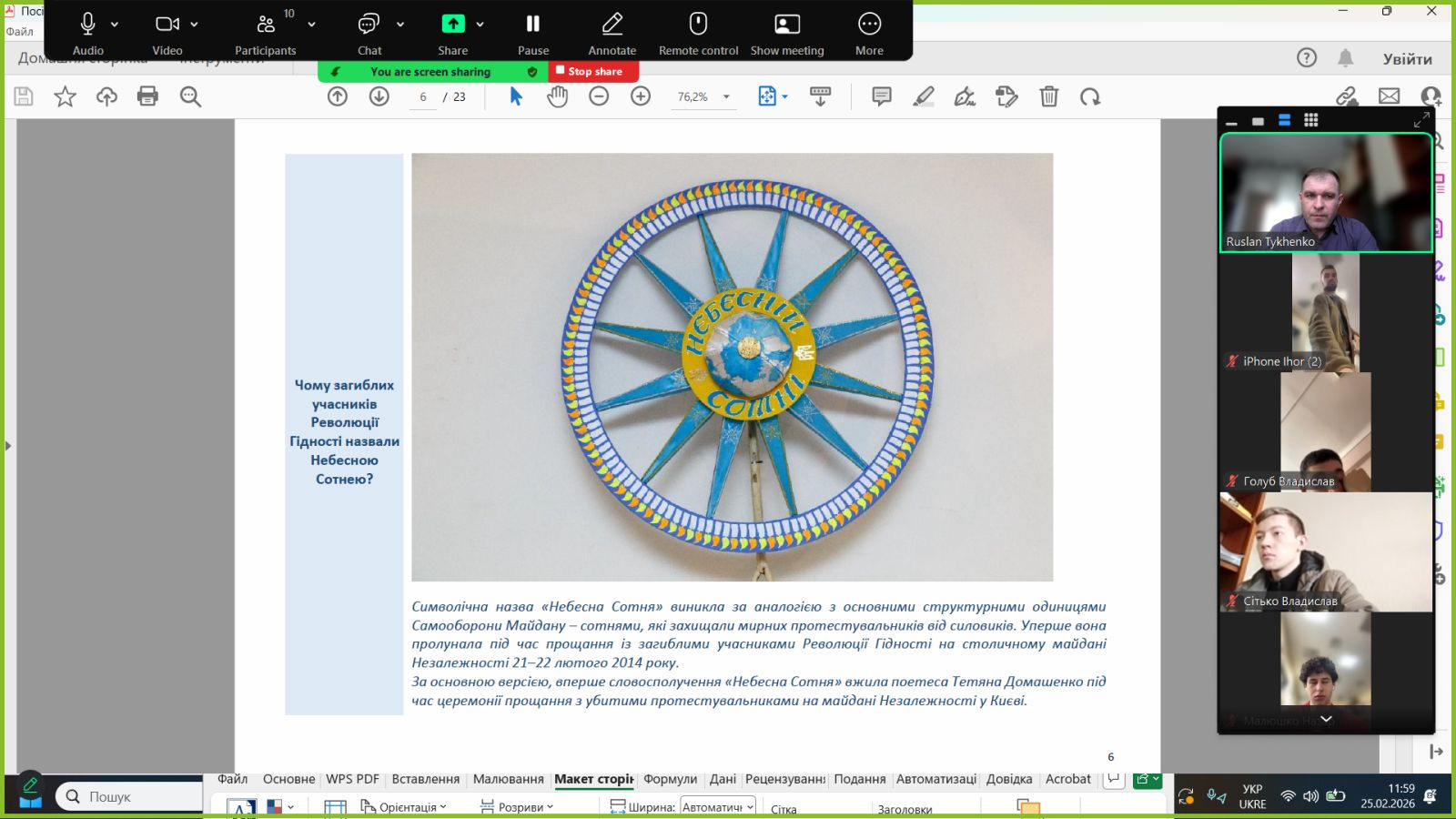Minimize the Zoom video panel to a bar
Image resolution: width=1456 pixels, height=819 pixels.
(1231, 121)
